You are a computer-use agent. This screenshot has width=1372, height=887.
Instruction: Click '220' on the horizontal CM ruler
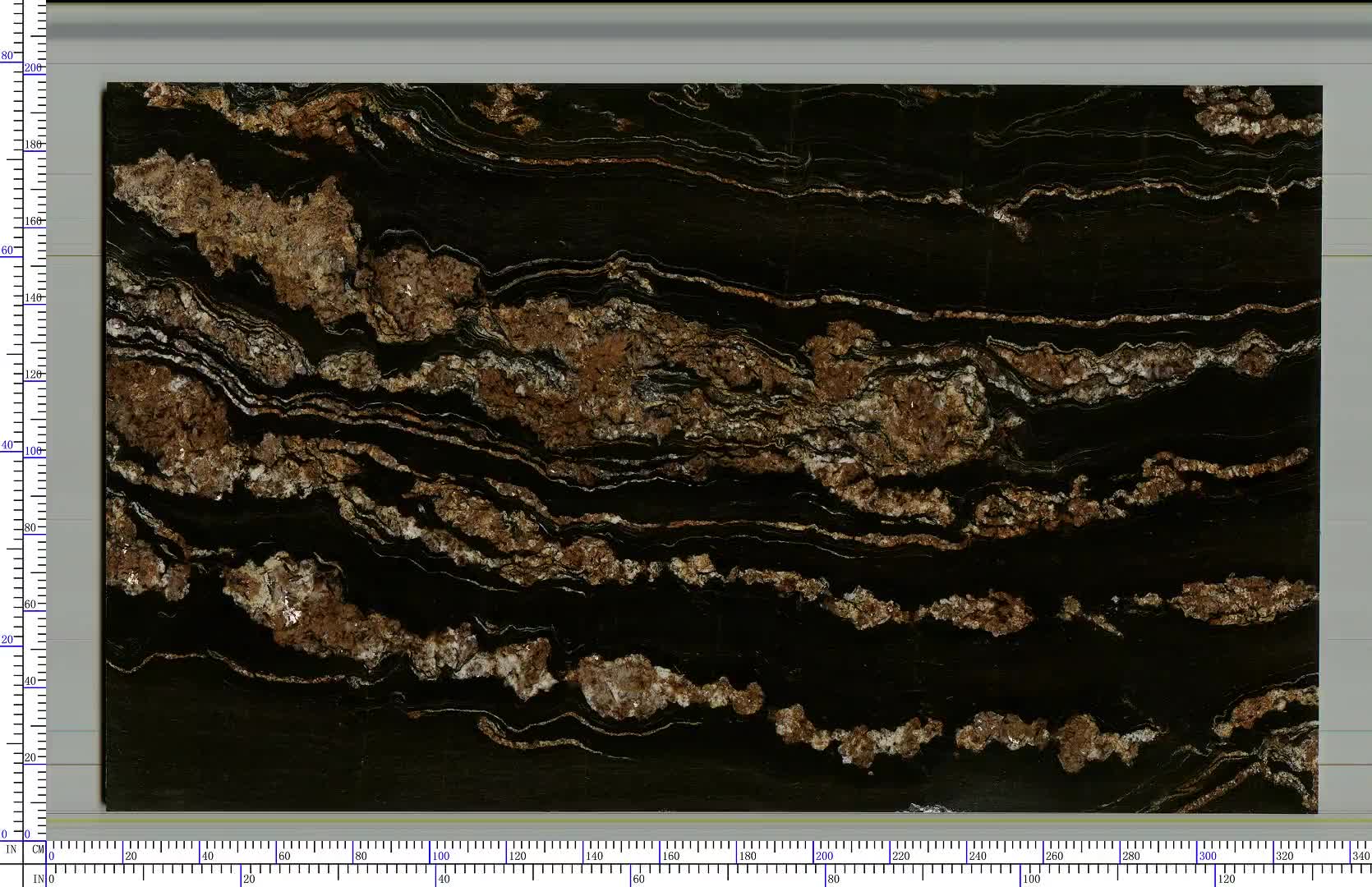[900, 856]
